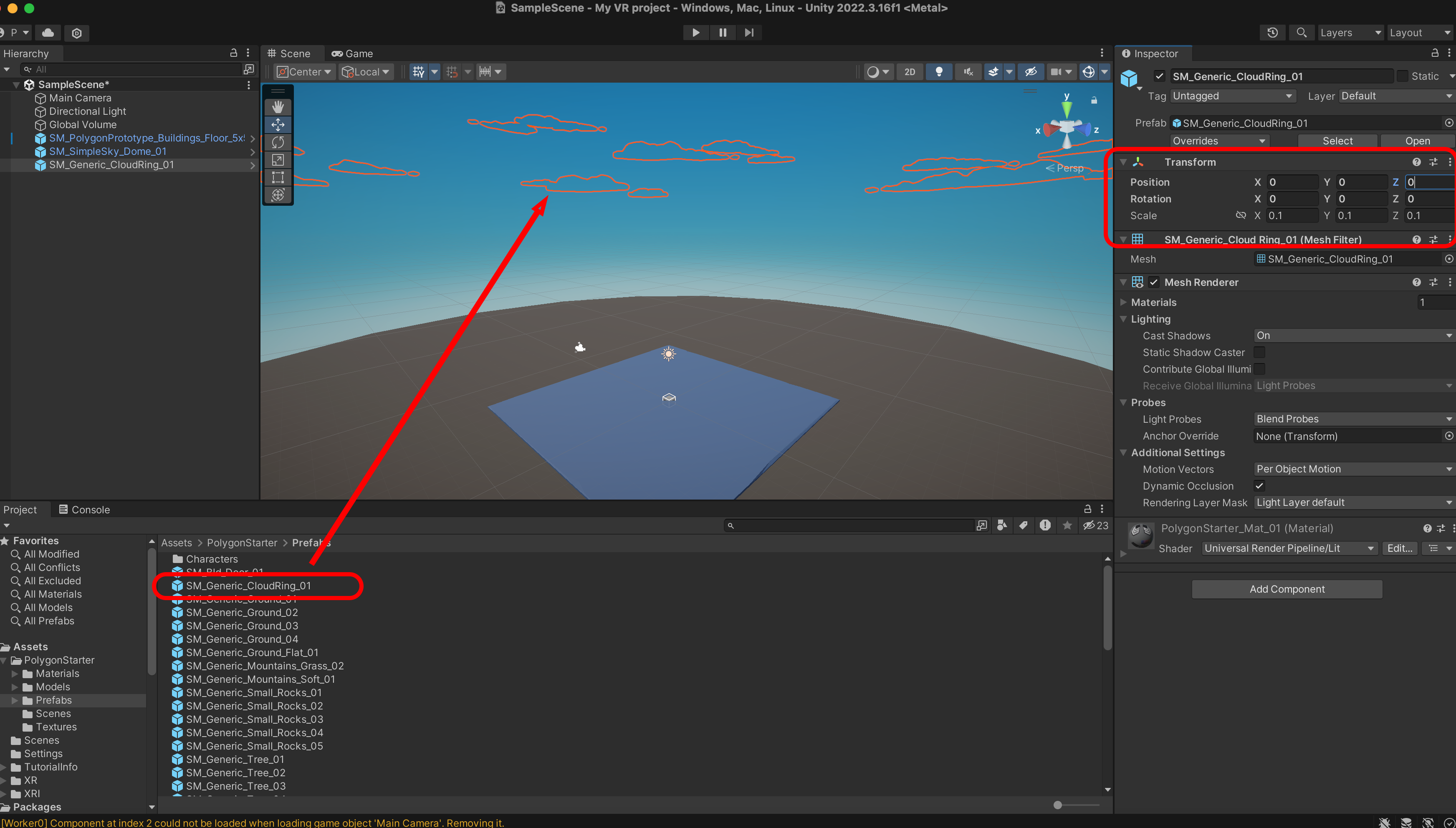Image resolution: width=1456 pixels, height=828 pixels.
Task: Select the Rect transform tool
Action: (278, 177)
